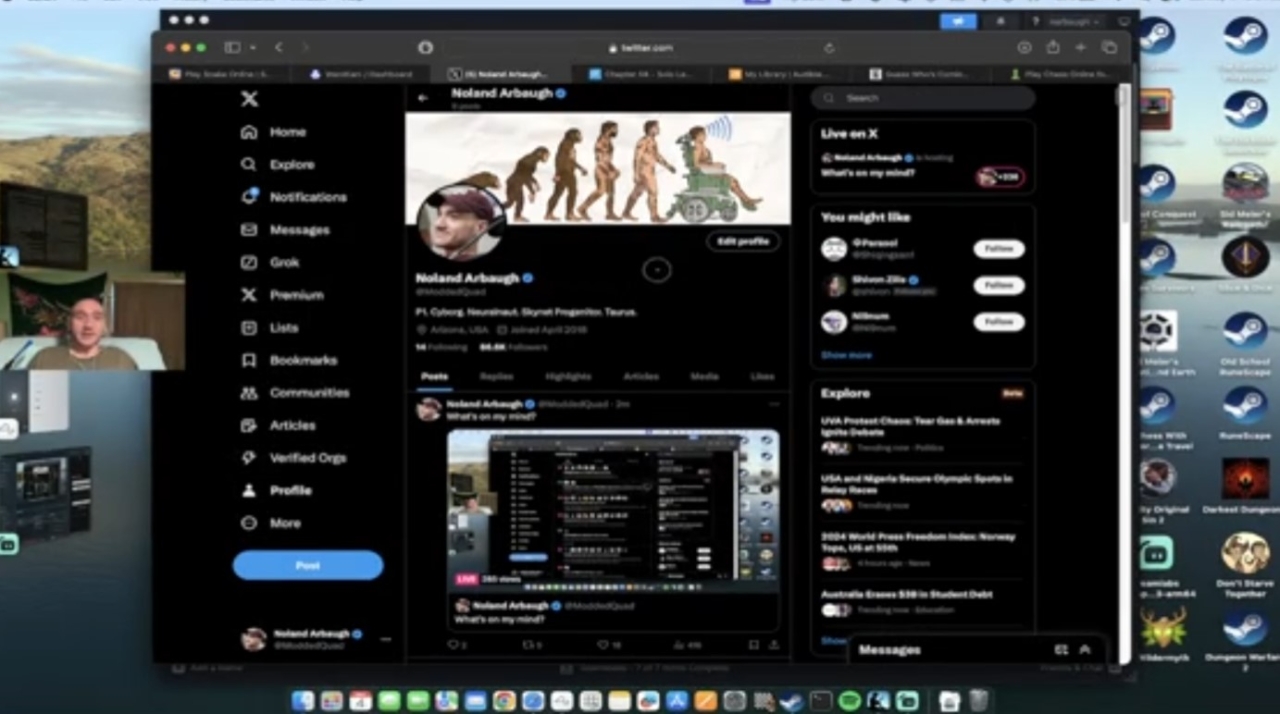Reload the page in Safari
This screenshot has width=1280, height=714.
(829, 47)
